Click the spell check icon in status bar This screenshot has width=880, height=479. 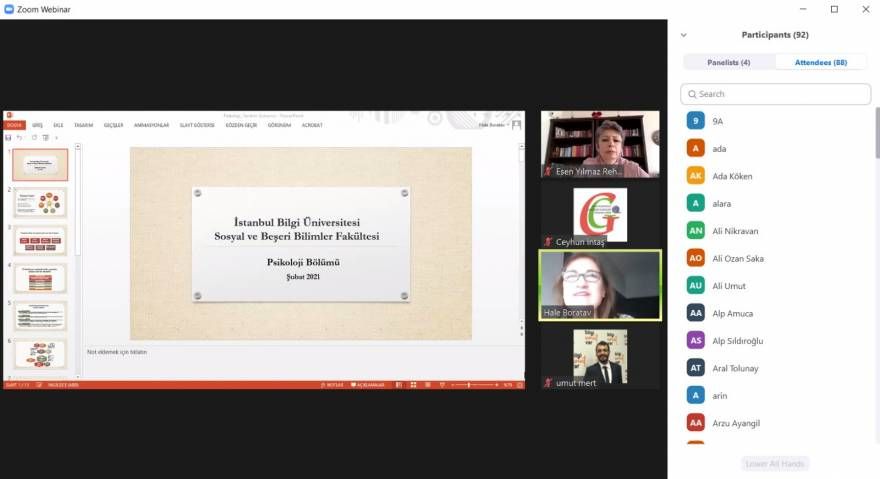(39, 385)
